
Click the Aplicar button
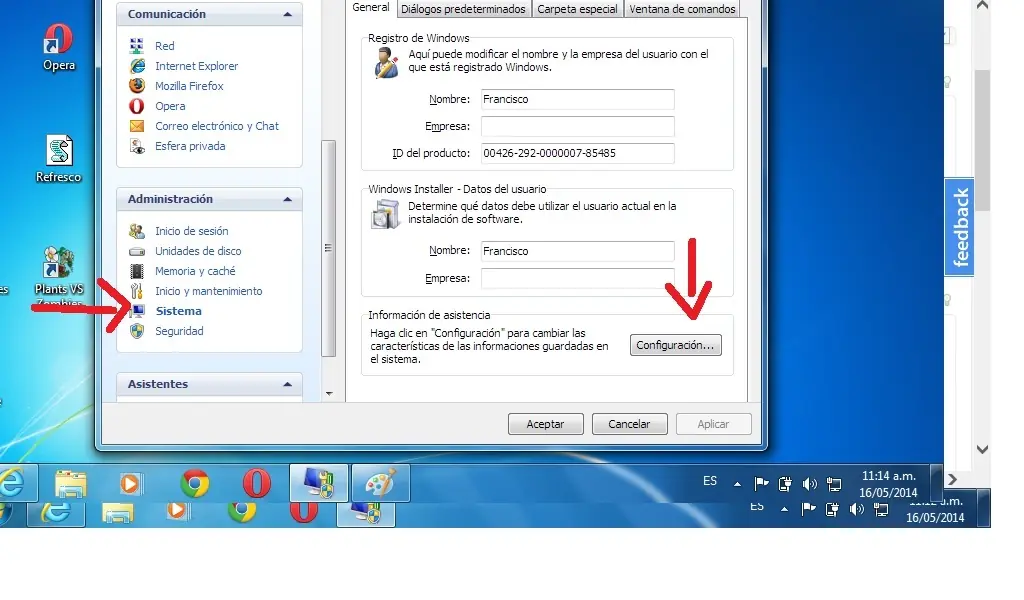[713, 424]
